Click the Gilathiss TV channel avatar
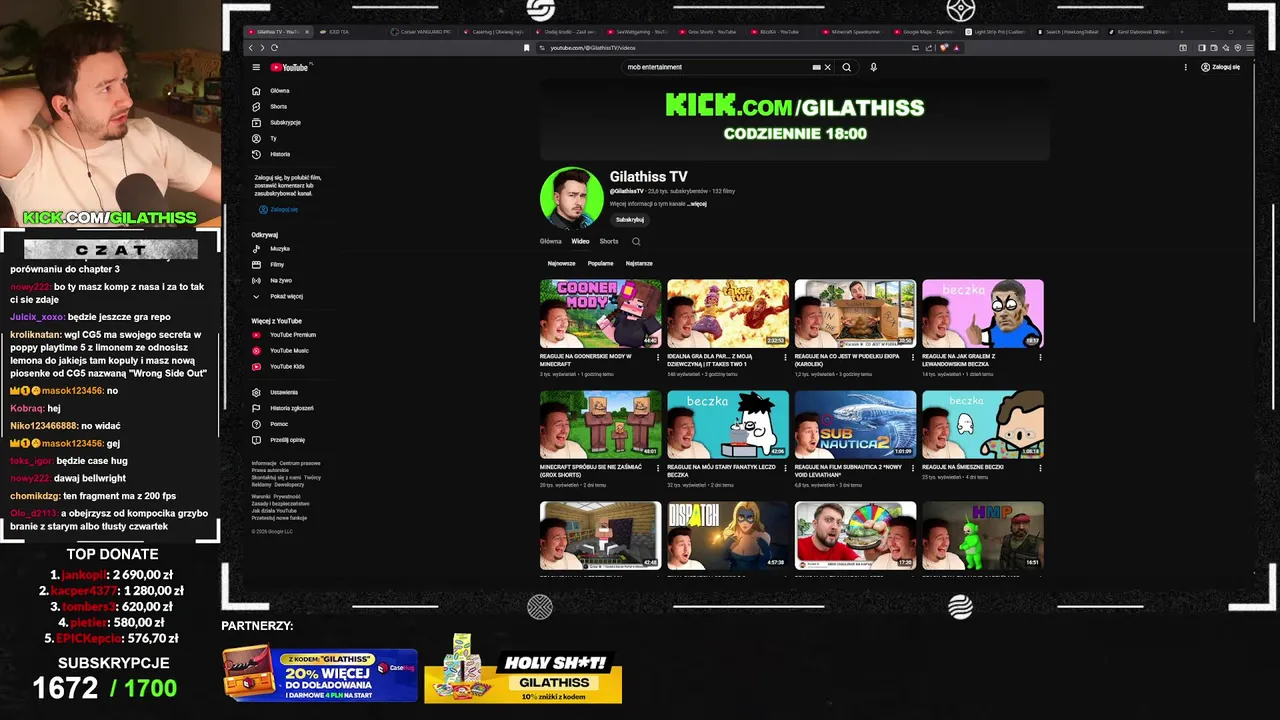This screenshot has height=720, width=1280. pyautogui.click(x=572, y=198)
